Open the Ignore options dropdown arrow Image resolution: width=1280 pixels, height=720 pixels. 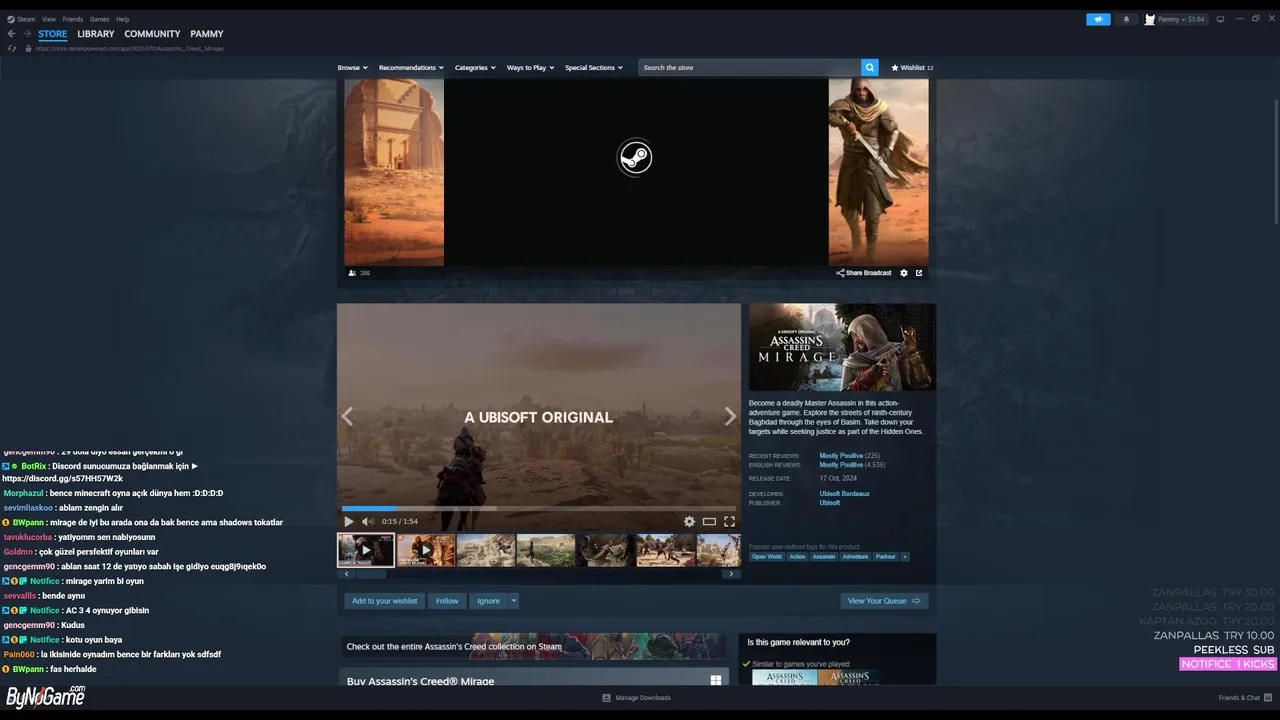click(x=514, y=601)
